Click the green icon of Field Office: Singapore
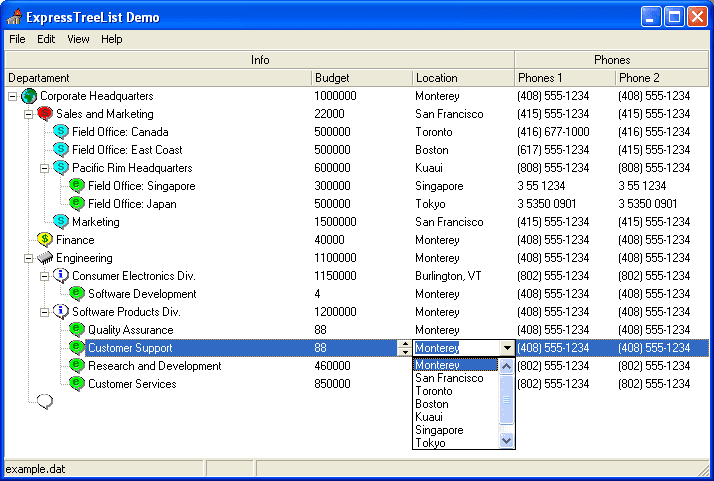714x481 pixels. (x=76, y=186)
